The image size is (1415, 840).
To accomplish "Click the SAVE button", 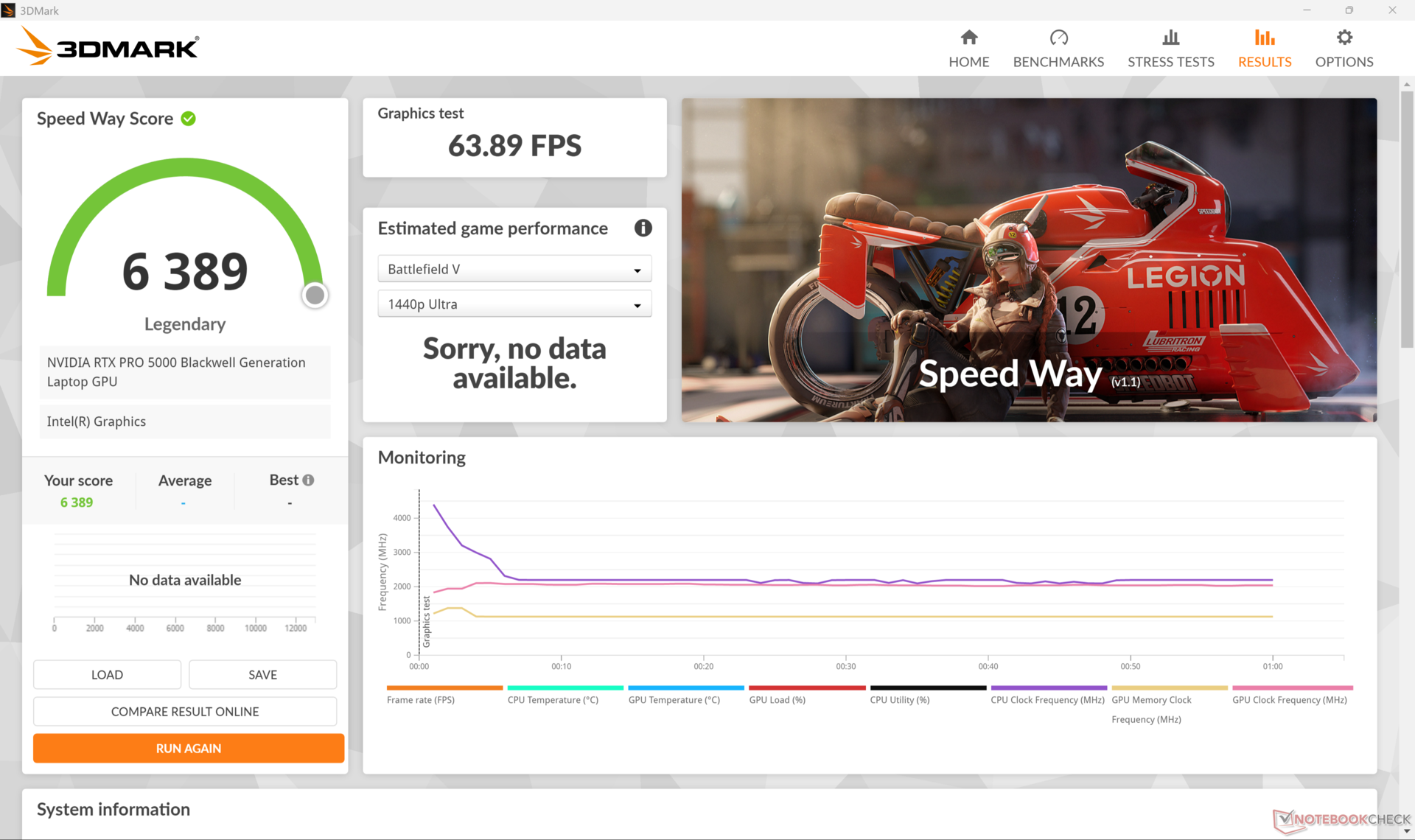I will point(262,675).
